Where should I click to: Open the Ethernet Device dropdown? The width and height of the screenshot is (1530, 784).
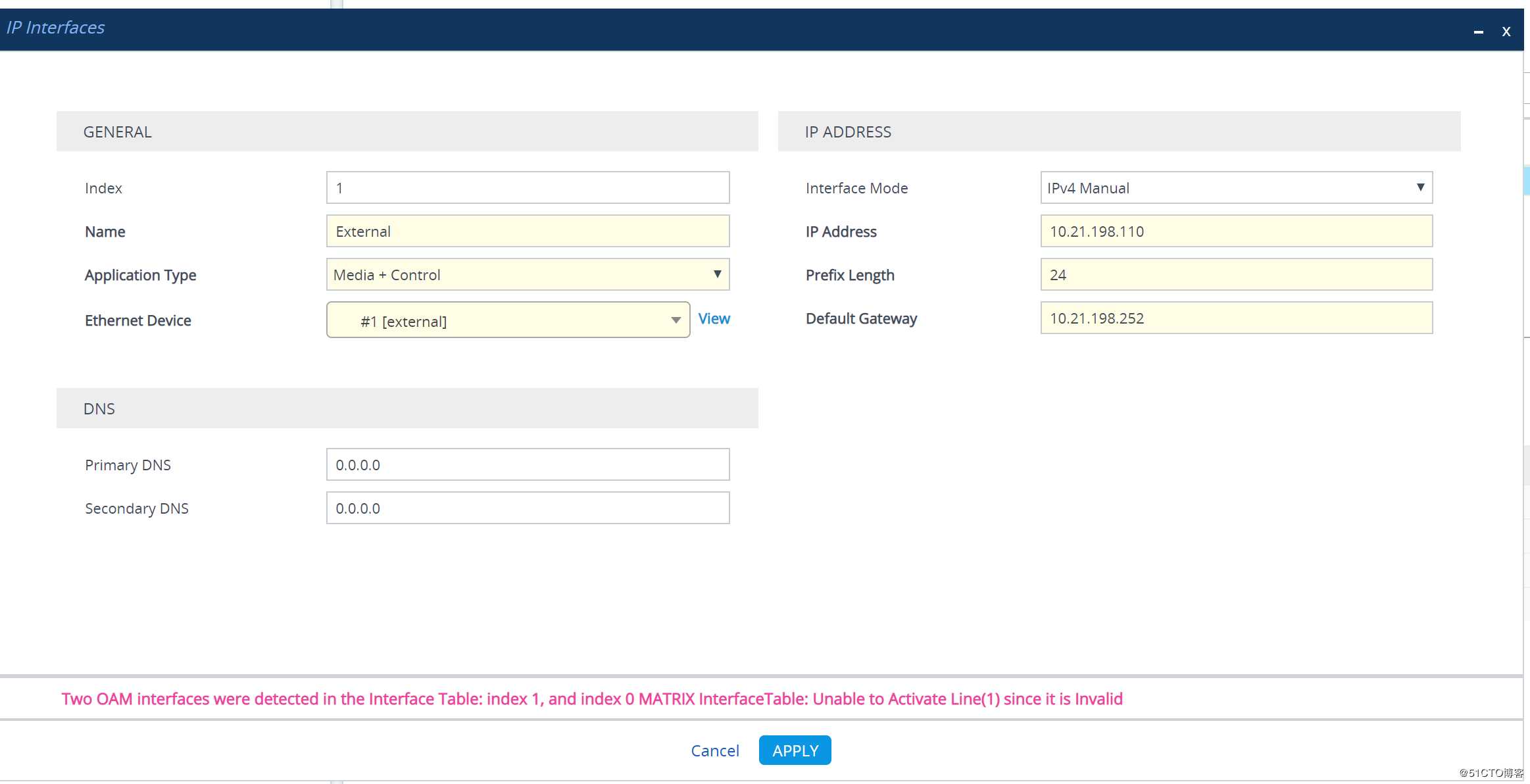pos(508,320)
